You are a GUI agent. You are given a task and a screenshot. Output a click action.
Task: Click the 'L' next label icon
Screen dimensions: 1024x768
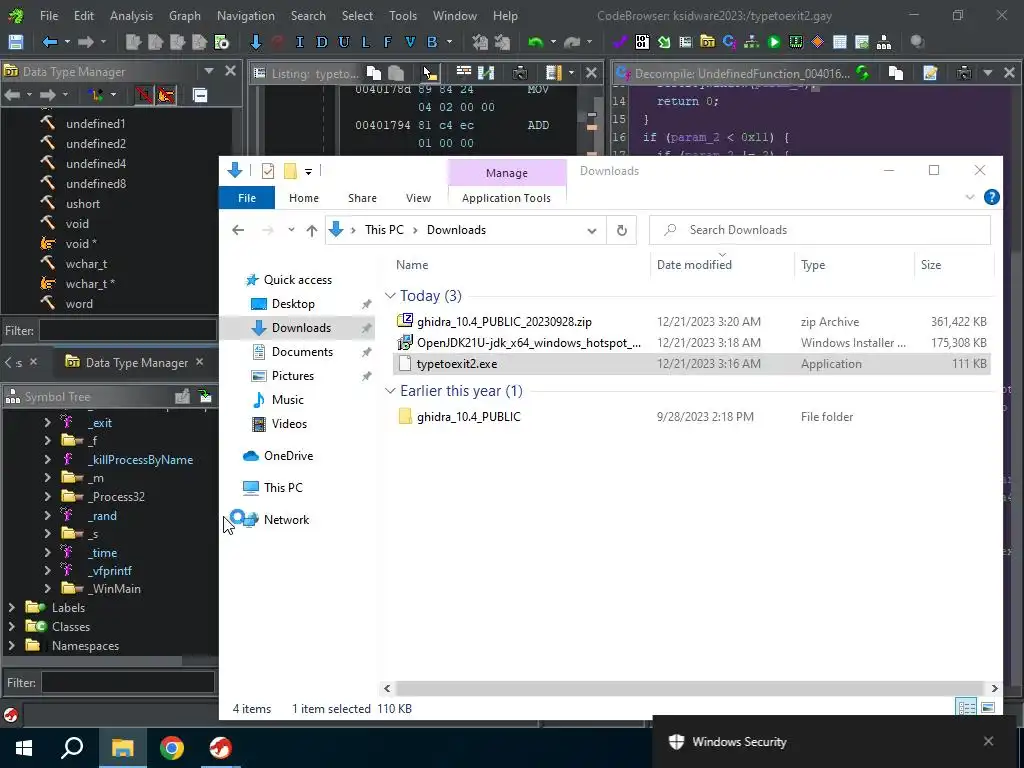[x=366, y=42]
